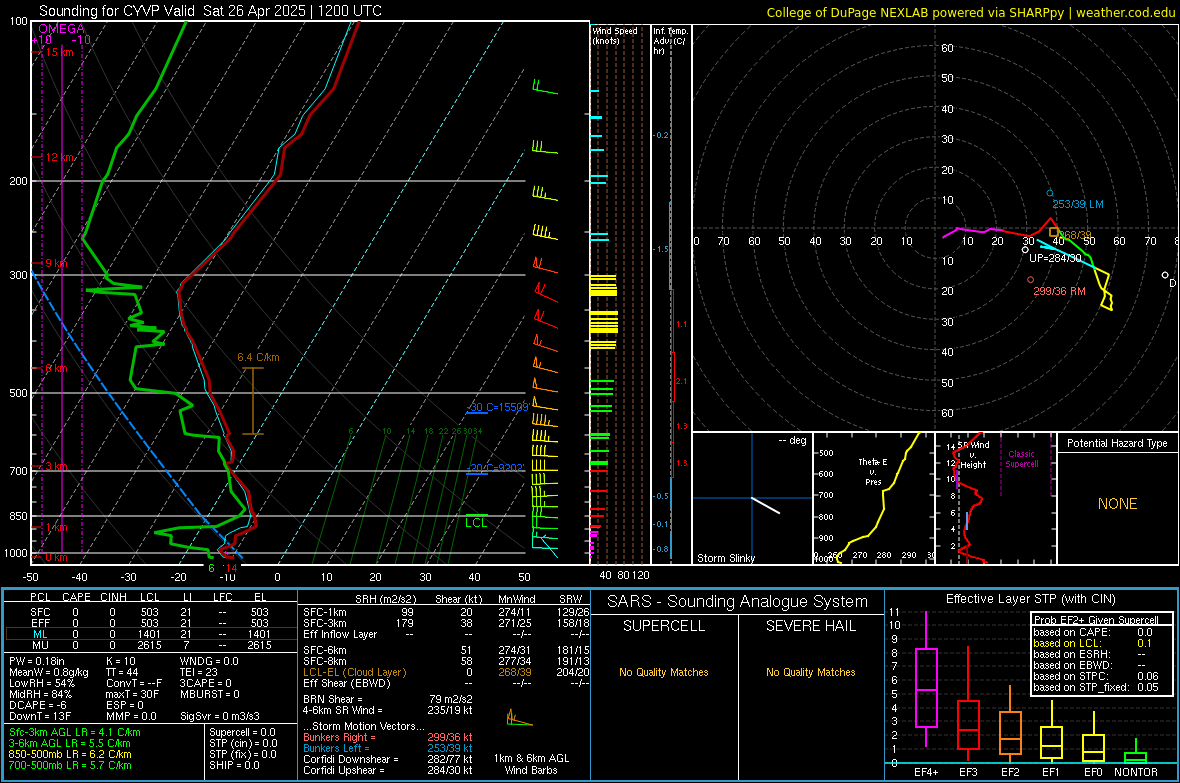Click the '9 km' height marker
Viewport: 1180px width, 783px height.
(x=56, y=264)
